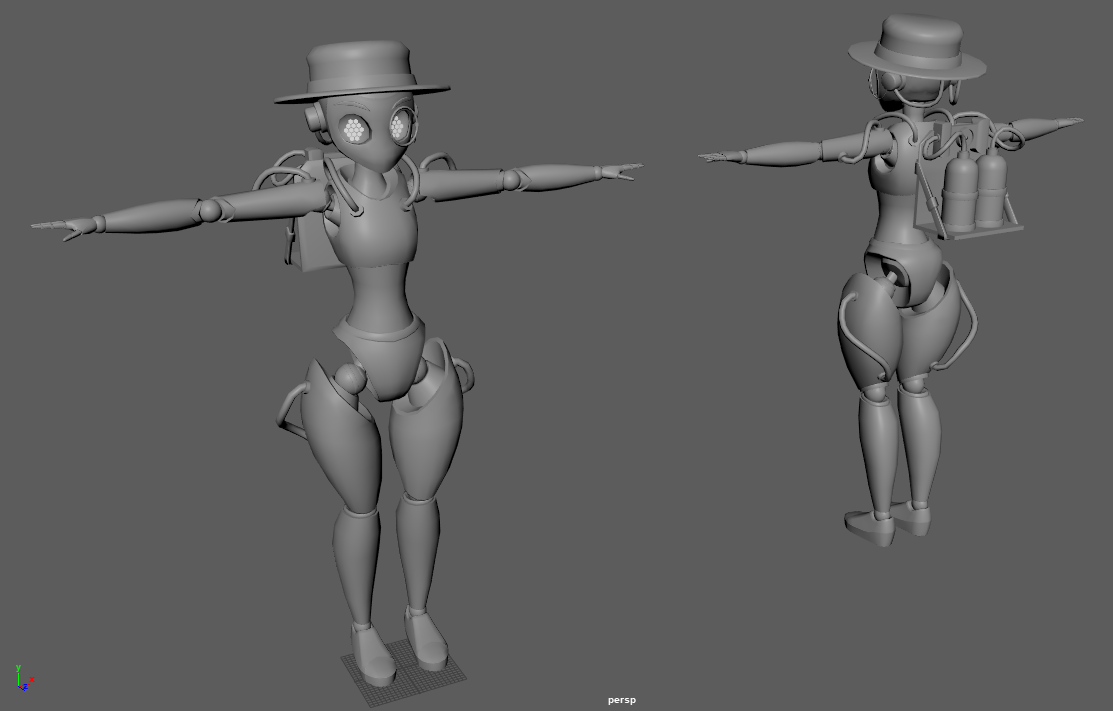Image resolution: width=1113 pixels, height=711 pixels.
Task: Select hand at far right of front-facing robot
Action: point(619,171)
